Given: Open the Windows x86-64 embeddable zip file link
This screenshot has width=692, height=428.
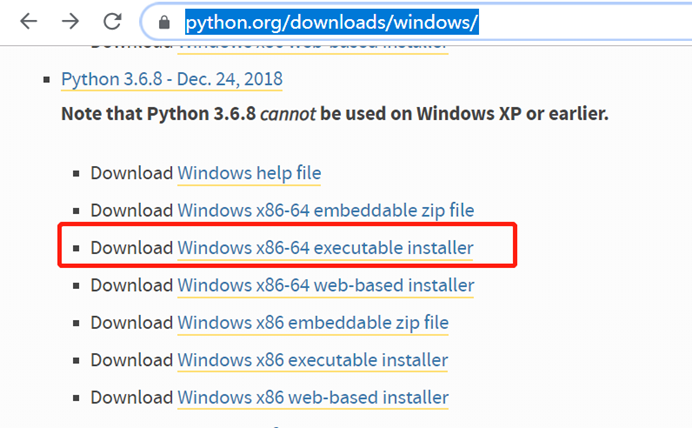Looking at the screenshot, I should [x=326, y=210].
